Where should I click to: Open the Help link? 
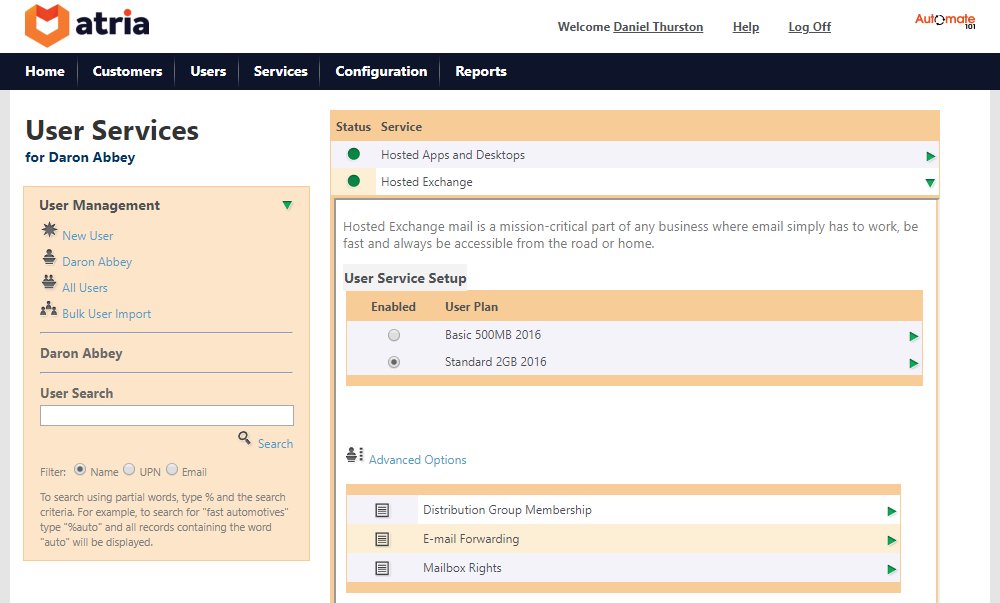tap(746, 27)
